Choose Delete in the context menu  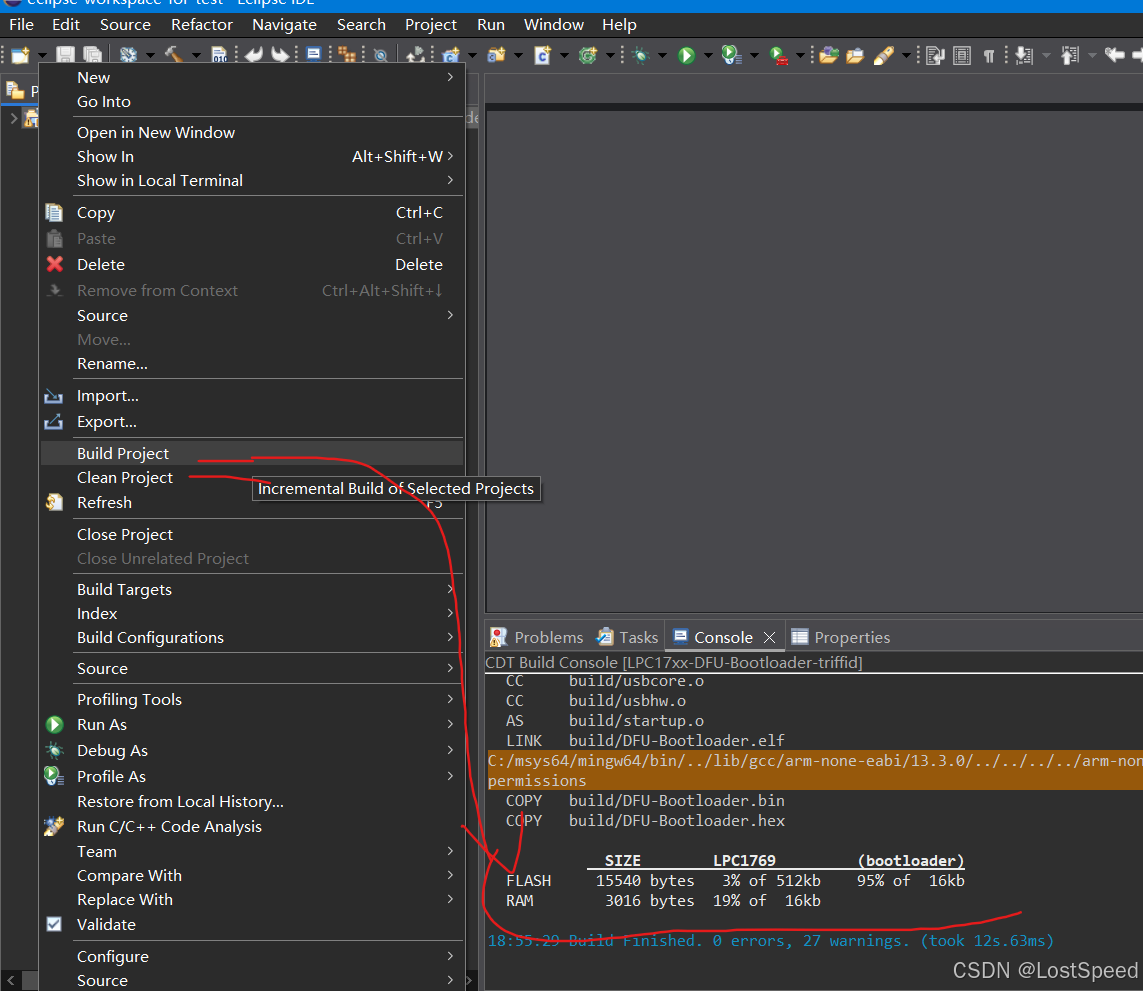tap(252, 265)
